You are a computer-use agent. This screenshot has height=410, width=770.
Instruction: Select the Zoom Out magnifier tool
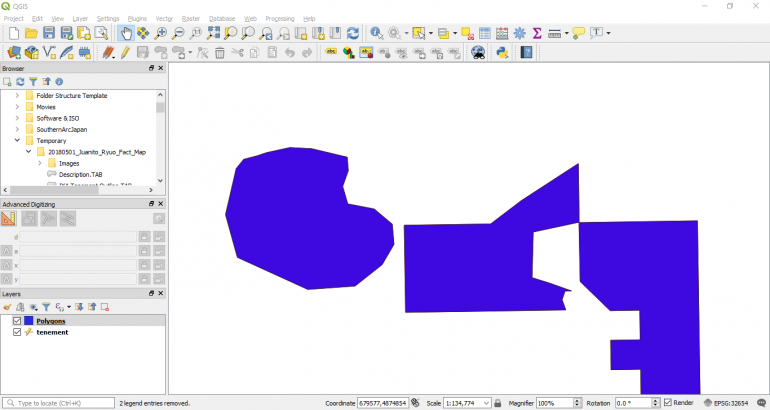178,33
